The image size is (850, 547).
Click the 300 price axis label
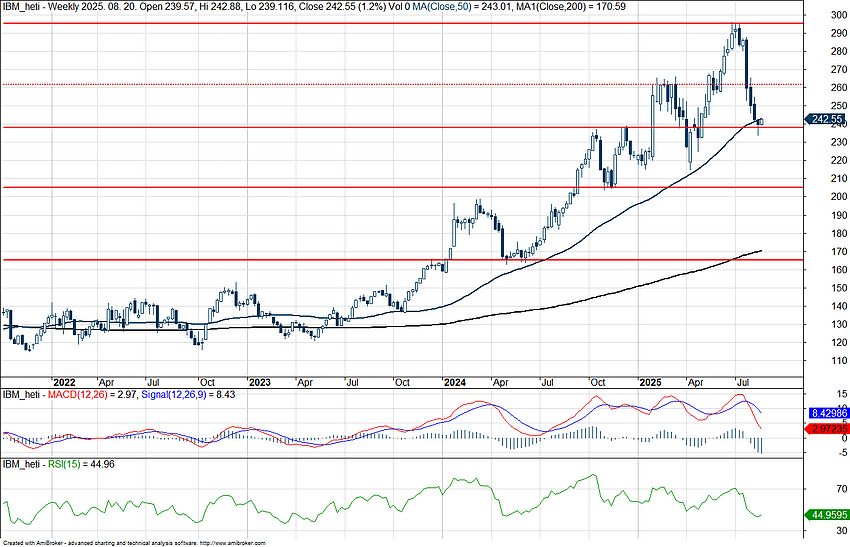[x=839, y=15]
